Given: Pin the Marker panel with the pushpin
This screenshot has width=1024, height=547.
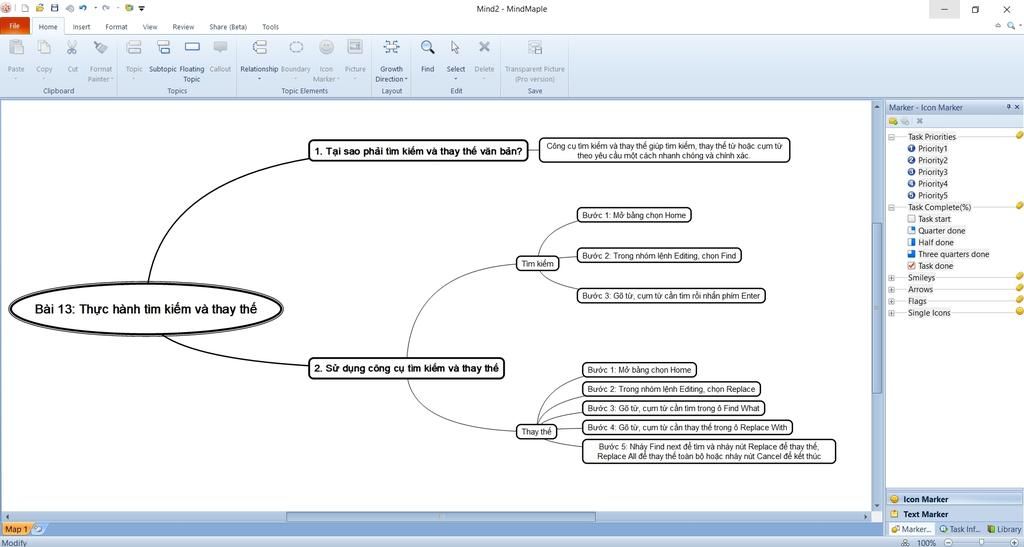Looking at the screenshot, I should tap(1008, 107).
